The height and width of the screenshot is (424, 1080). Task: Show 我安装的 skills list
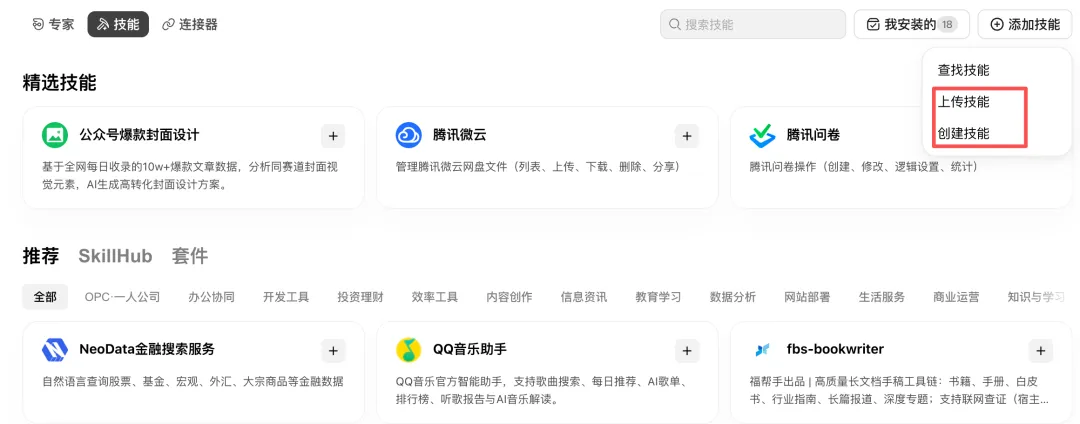pyautogui.click(x=911, y=24)
